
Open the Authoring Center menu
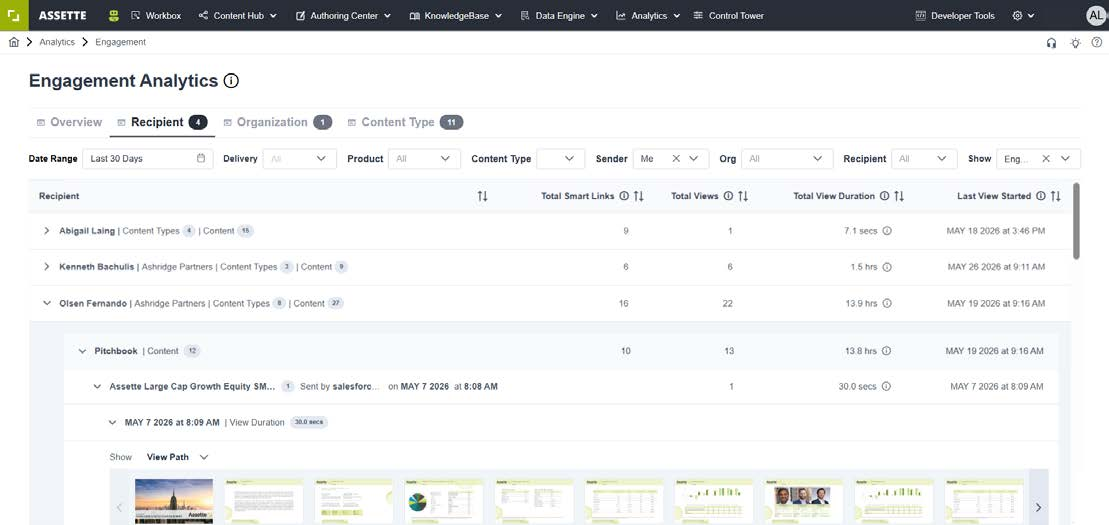pyautogui.click(x=343, y=16)
